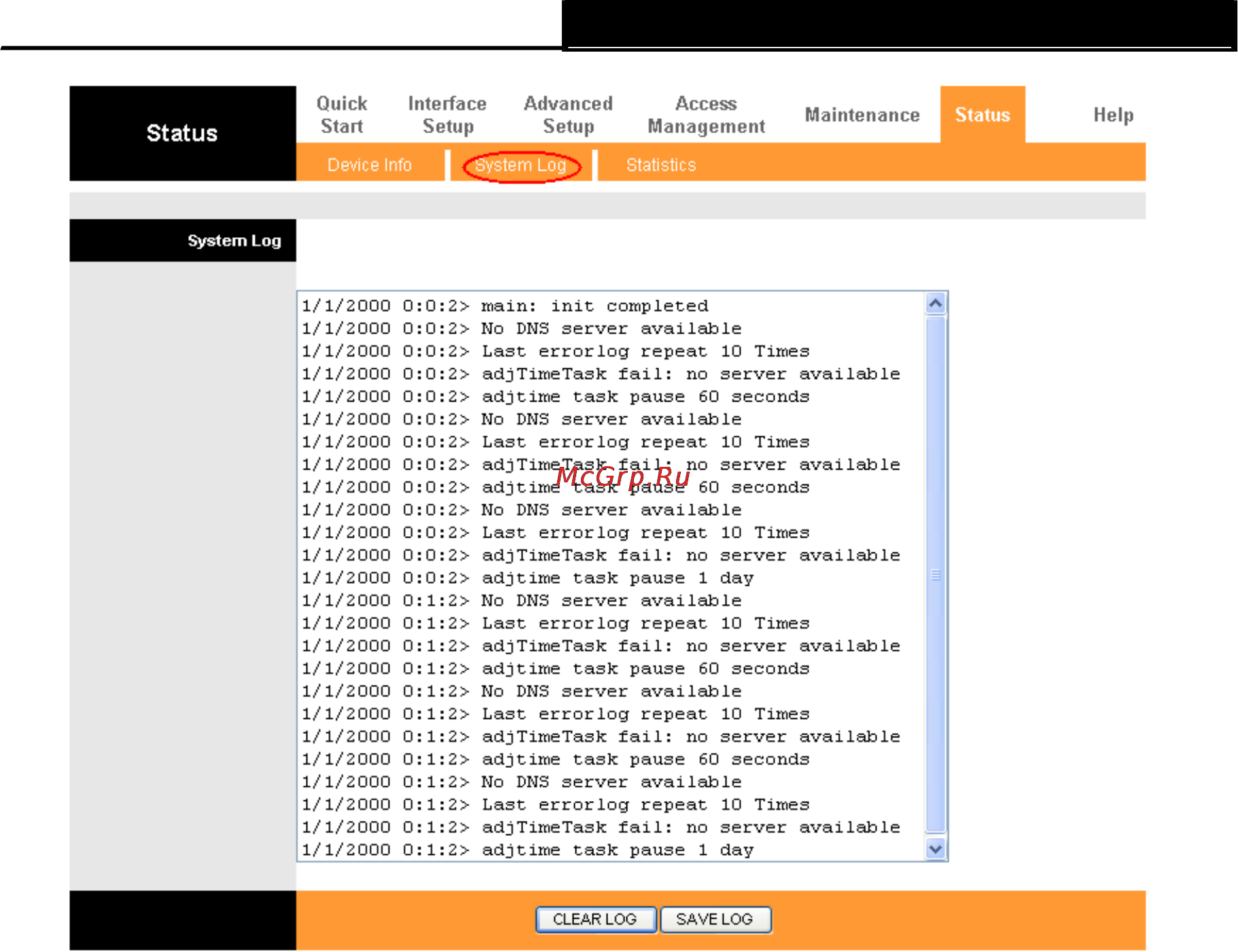Open the Advanced Setup tab
This screenshot has height=952, width=1238.
(x=568, y=115)
